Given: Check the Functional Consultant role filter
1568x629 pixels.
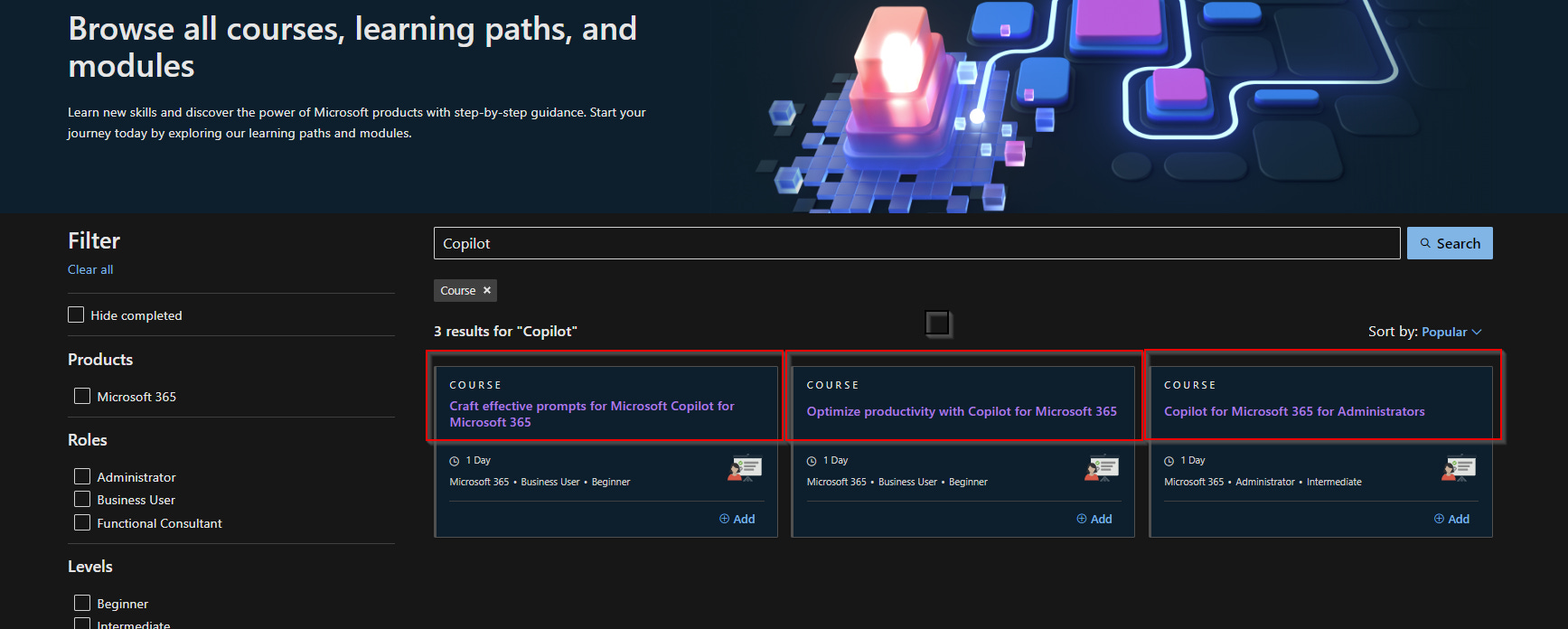Looking at the screenshot, I should click(x=82, y=522).
